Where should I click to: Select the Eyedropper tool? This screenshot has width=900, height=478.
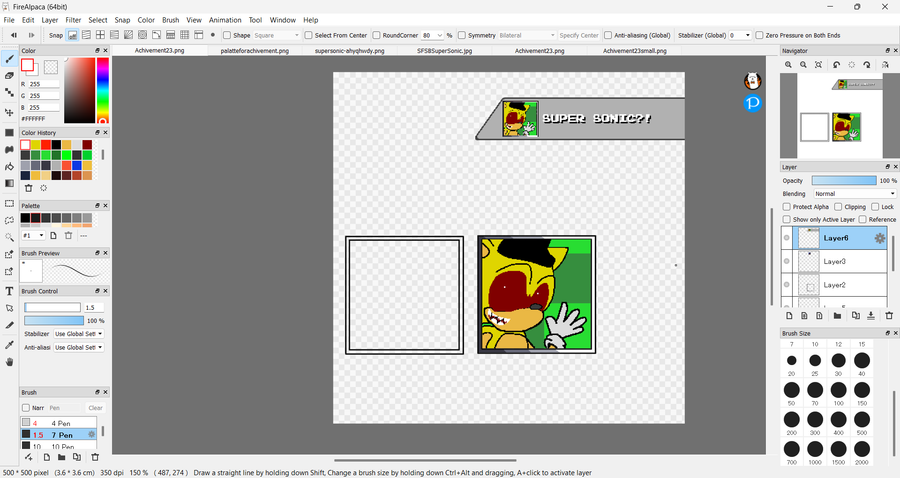(x=9, y=345)
